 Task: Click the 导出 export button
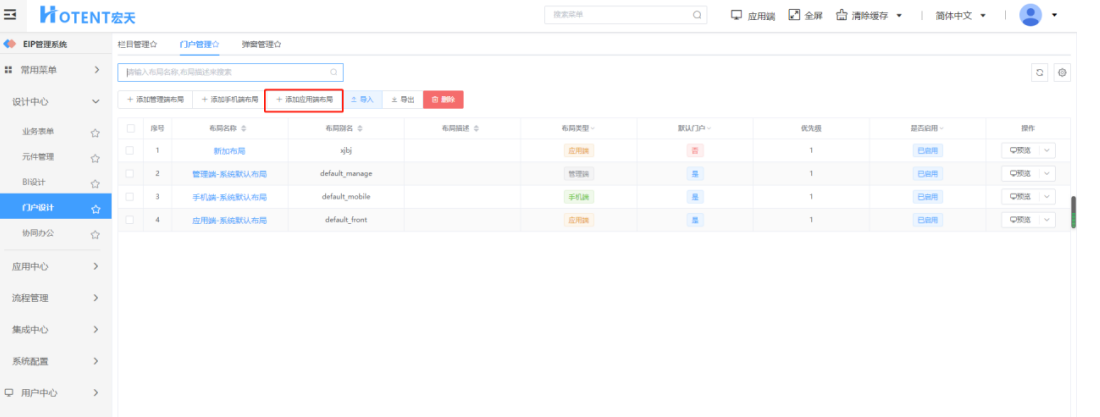[x=403, y=100]
